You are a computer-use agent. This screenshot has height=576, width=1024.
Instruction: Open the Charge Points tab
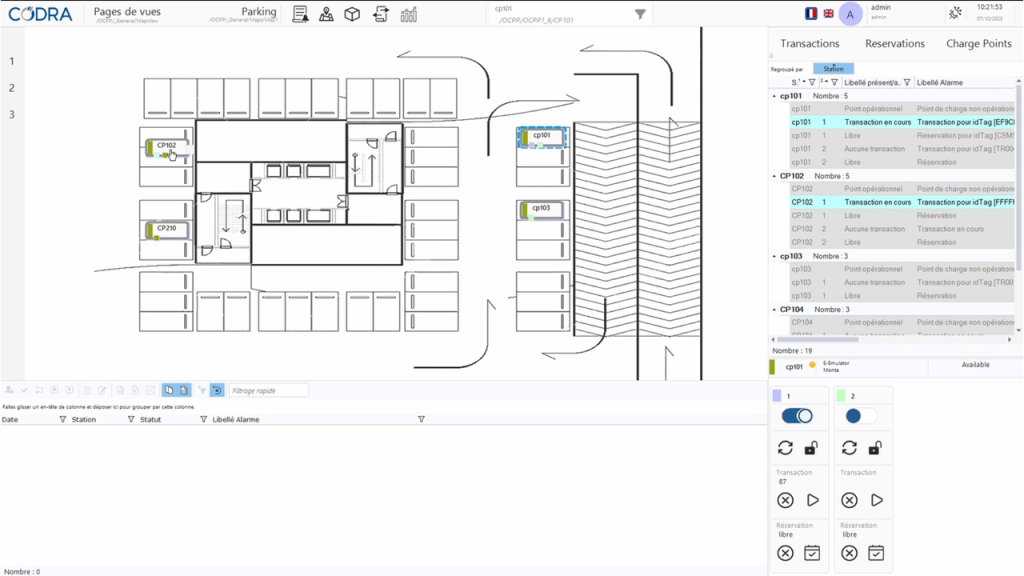[x=978, y=44]
